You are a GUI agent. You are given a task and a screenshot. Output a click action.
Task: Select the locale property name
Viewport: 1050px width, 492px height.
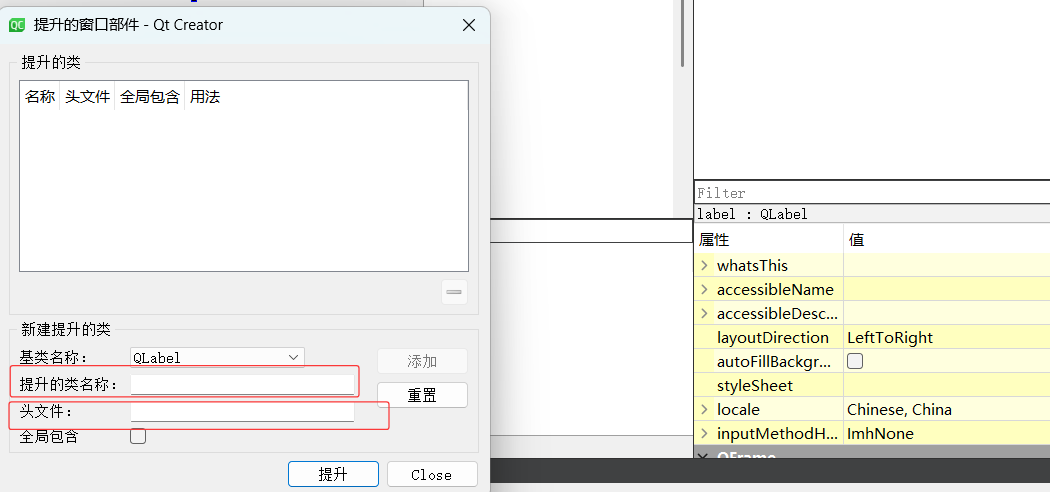pos(738,410)
